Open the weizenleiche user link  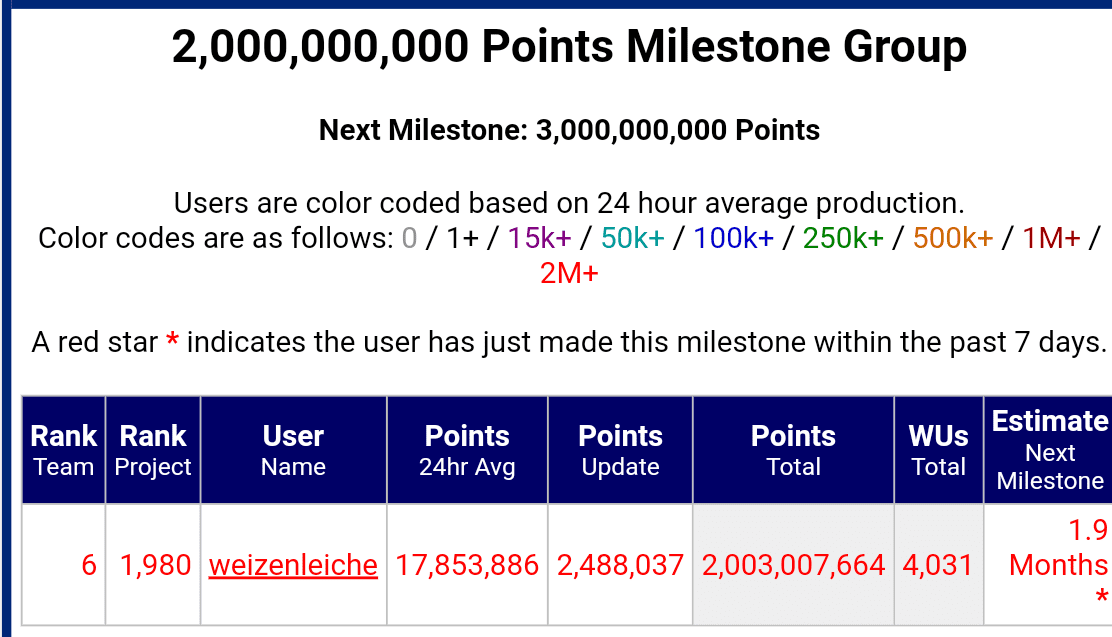click(293, 565)
